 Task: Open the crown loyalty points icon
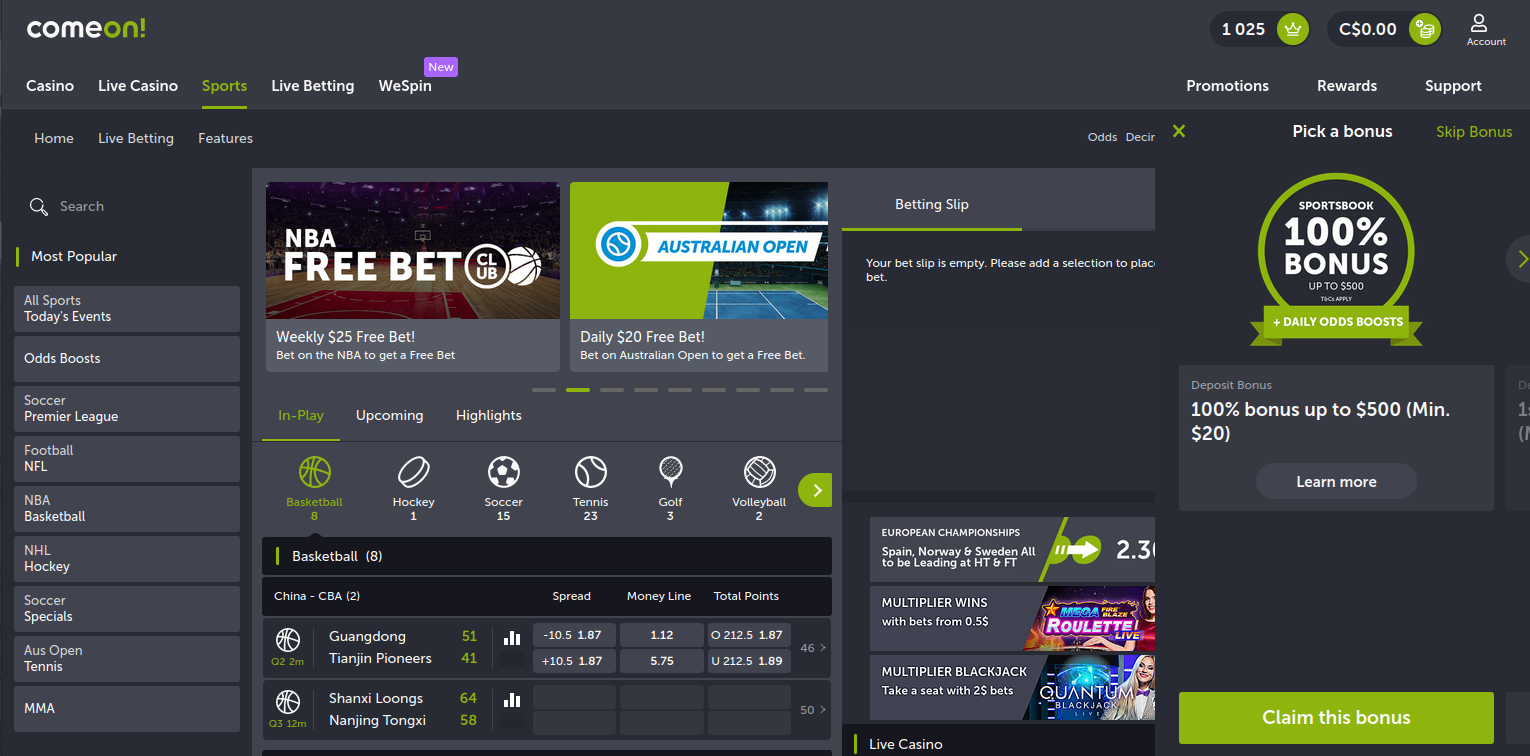pyautogui.click(x=1294, y=29)
